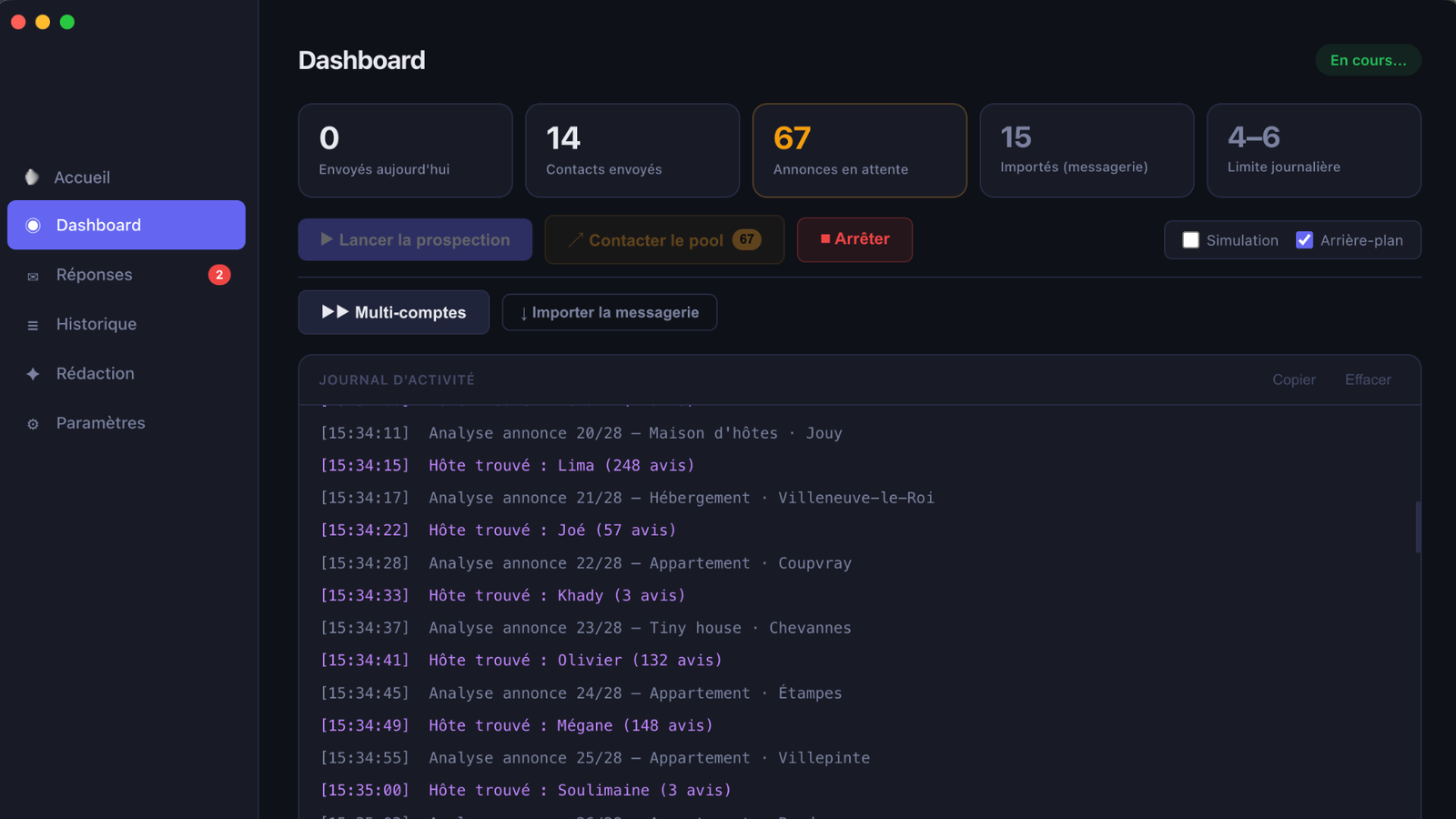1456x819 pixels.
Task: Click log line 'Hôte trouvé : Olivier (132 avis)'
Action: pyautogui.click(x=521, y=660)
